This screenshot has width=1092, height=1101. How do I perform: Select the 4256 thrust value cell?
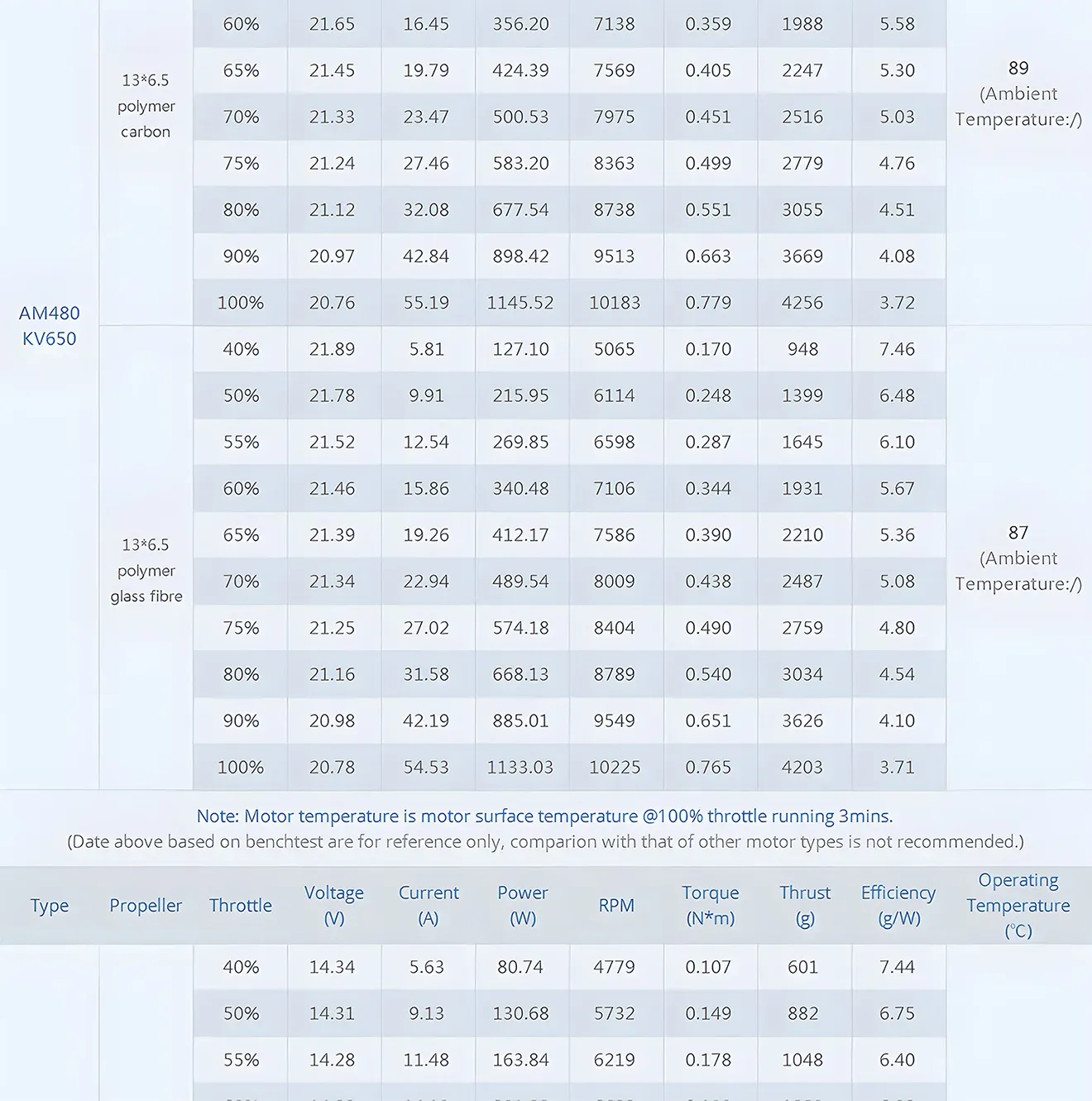coord(802,303)
